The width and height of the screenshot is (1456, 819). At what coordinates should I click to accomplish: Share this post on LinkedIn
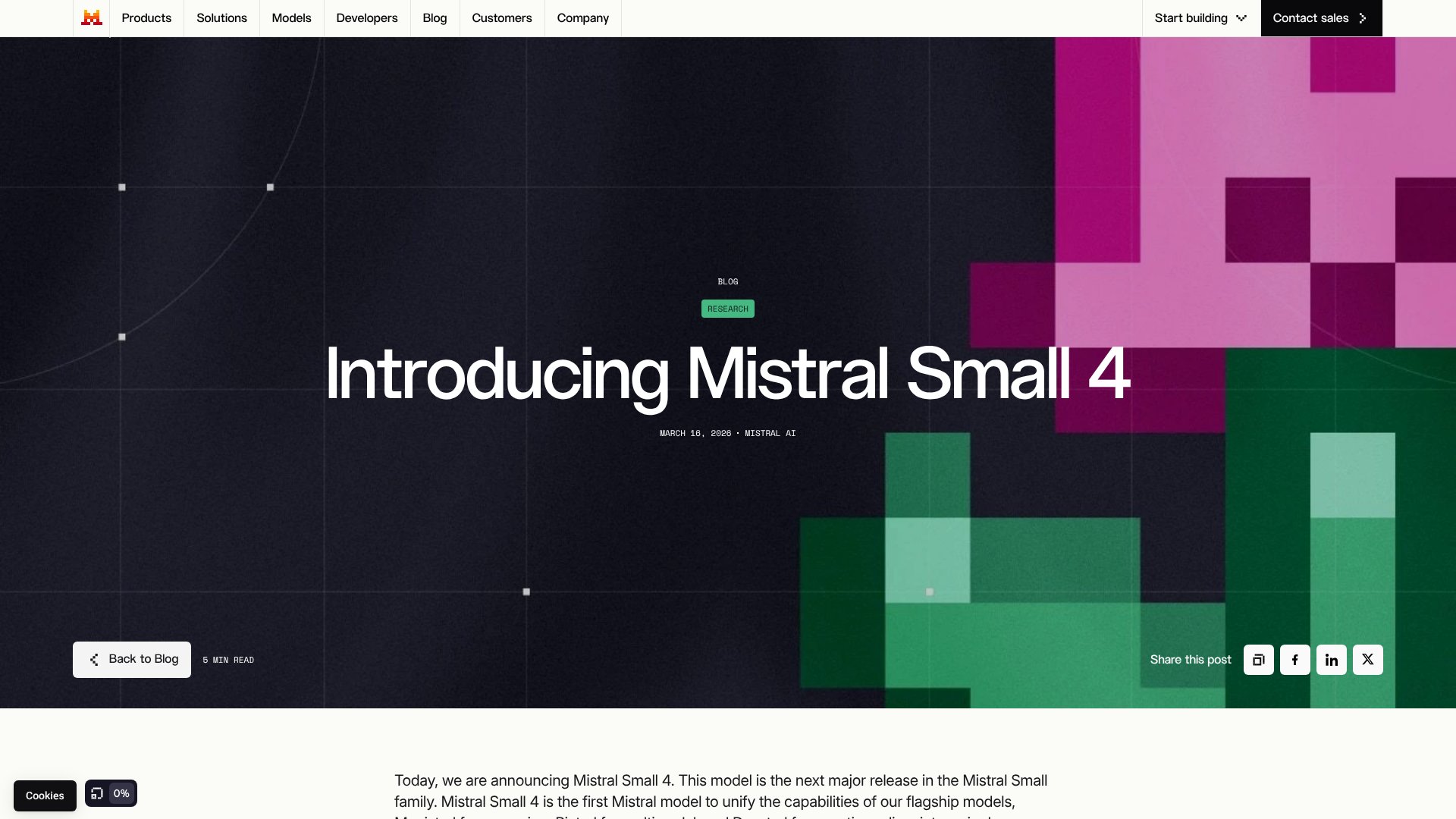click(1332, 660)
